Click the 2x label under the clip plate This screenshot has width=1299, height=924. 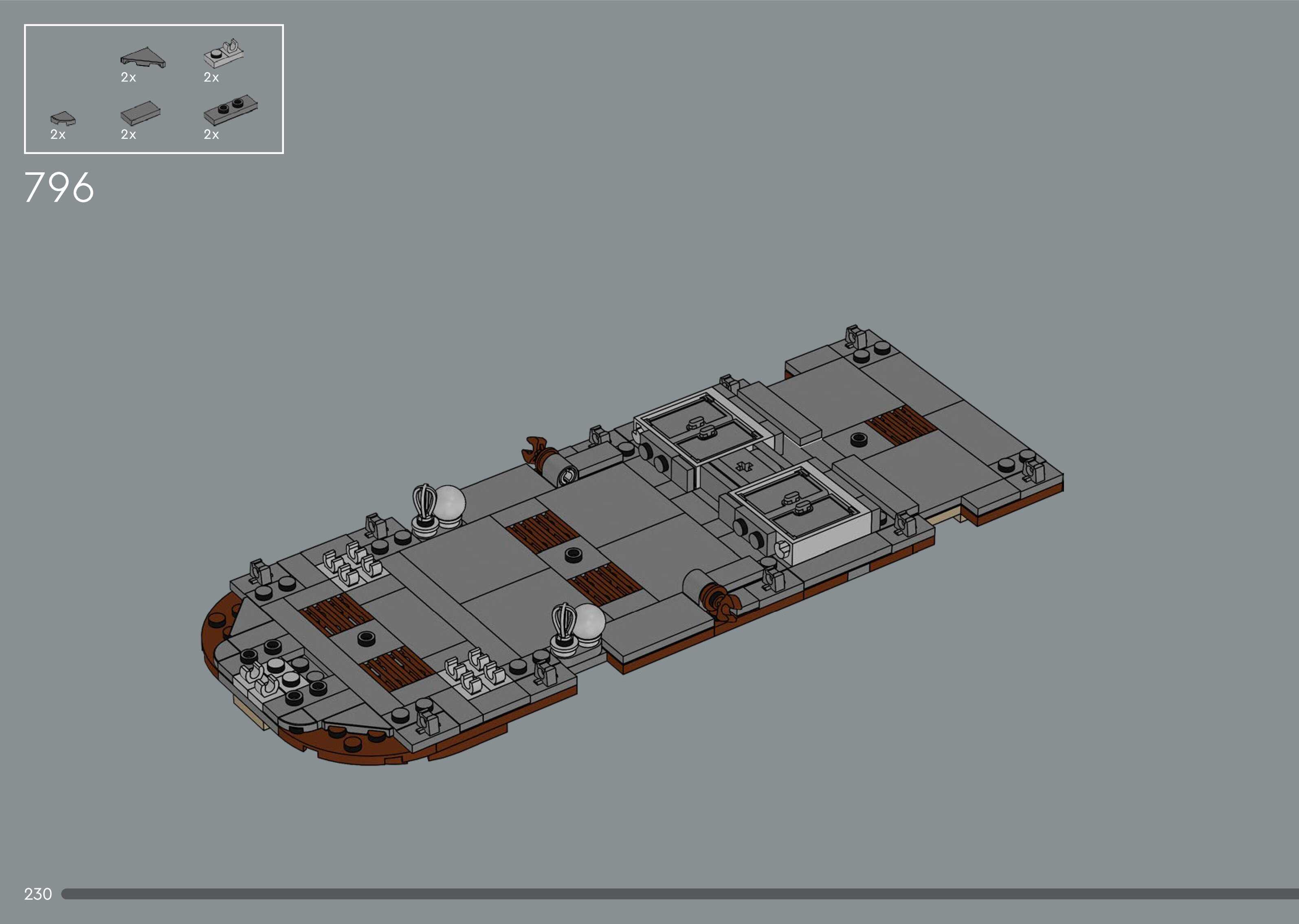pos(211,77)
